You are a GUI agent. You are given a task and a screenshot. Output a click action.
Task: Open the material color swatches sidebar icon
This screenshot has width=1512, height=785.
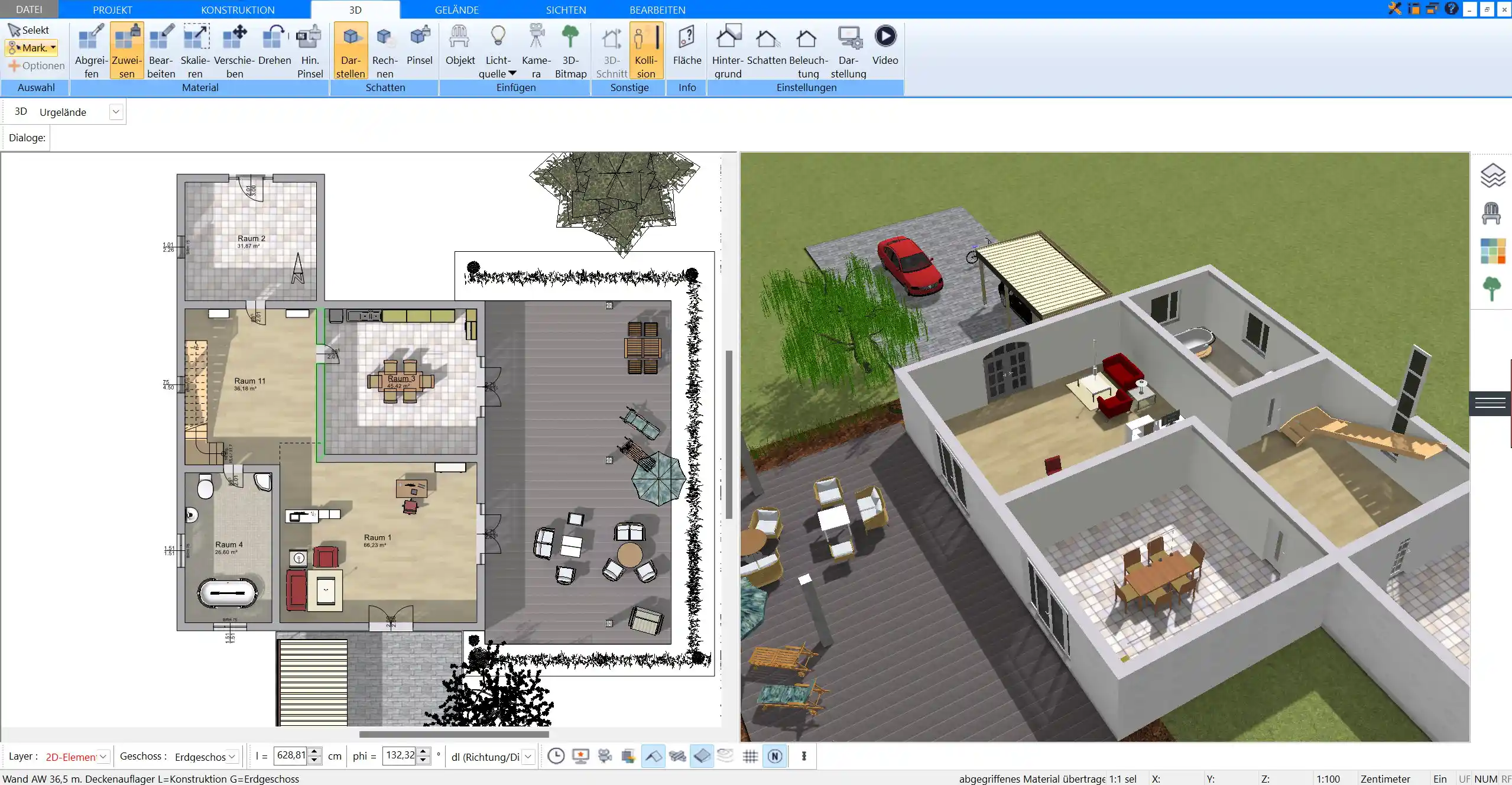(1492, 251)
